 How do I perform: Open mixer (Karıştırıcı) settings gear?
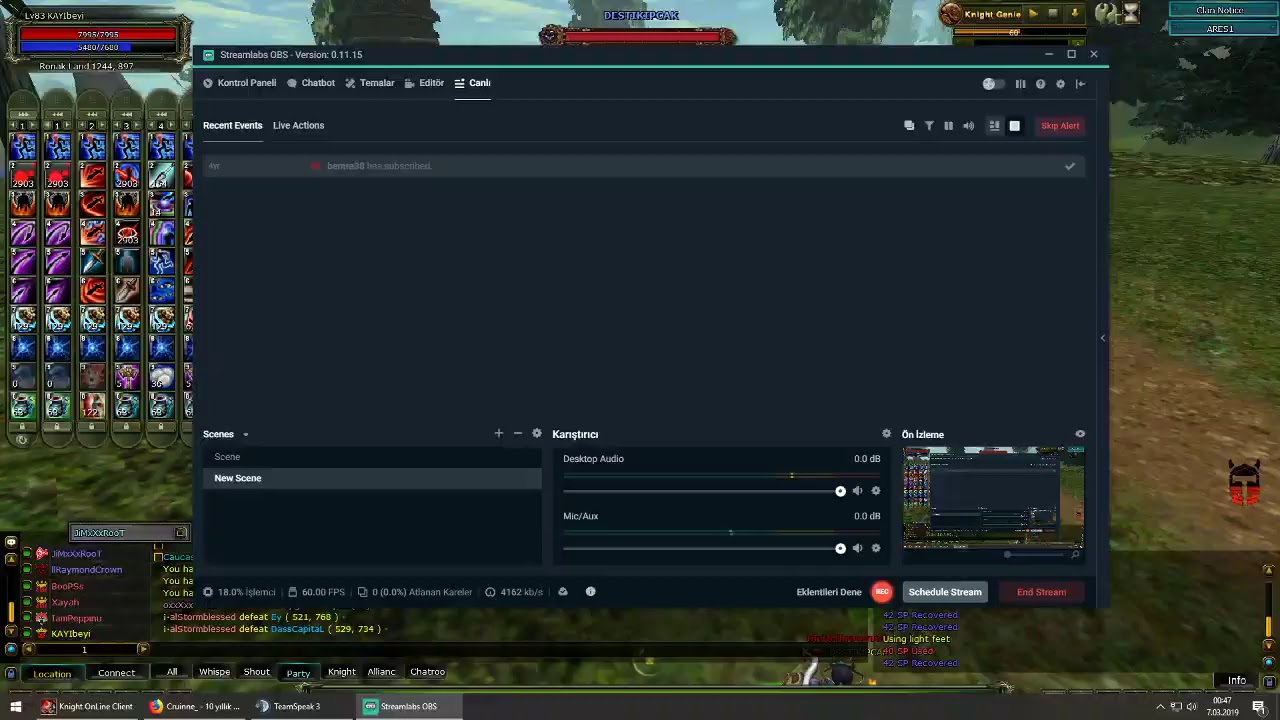tap(886, 434)
